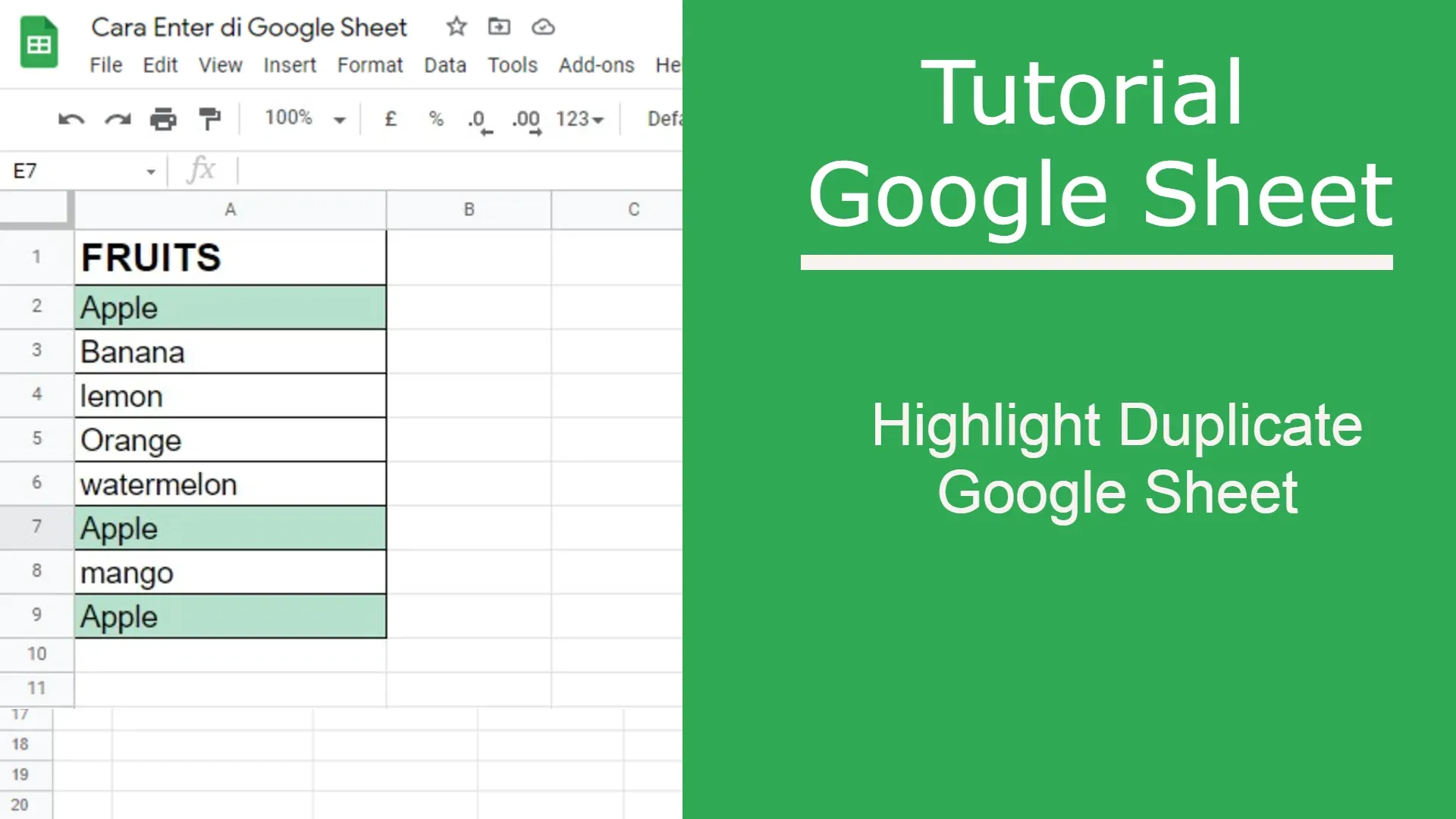Image resolution: width=1456 pixels, height=819 pixels.
Task: Select row 10 header
Action: click(x=36, y=654)
